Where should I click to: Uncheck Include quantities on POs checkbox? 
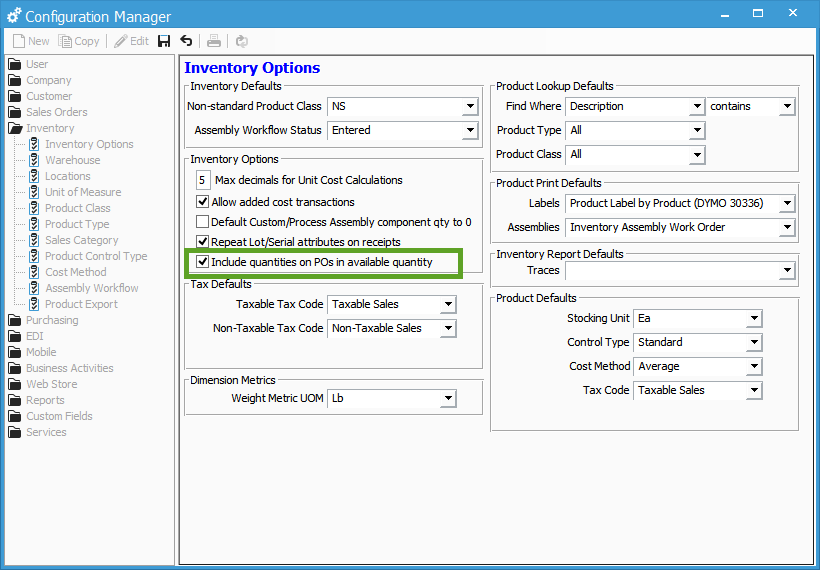pos(202,261)
